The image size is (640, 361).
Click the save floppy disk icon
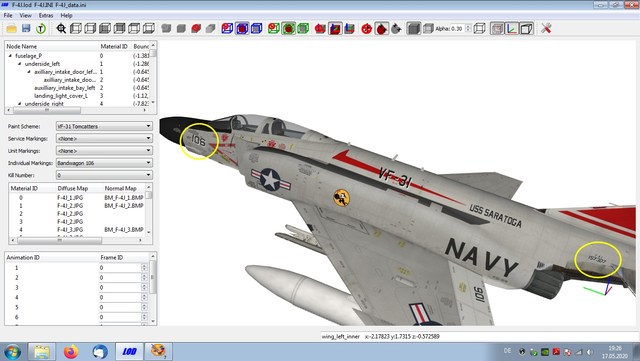coord(26,29)
